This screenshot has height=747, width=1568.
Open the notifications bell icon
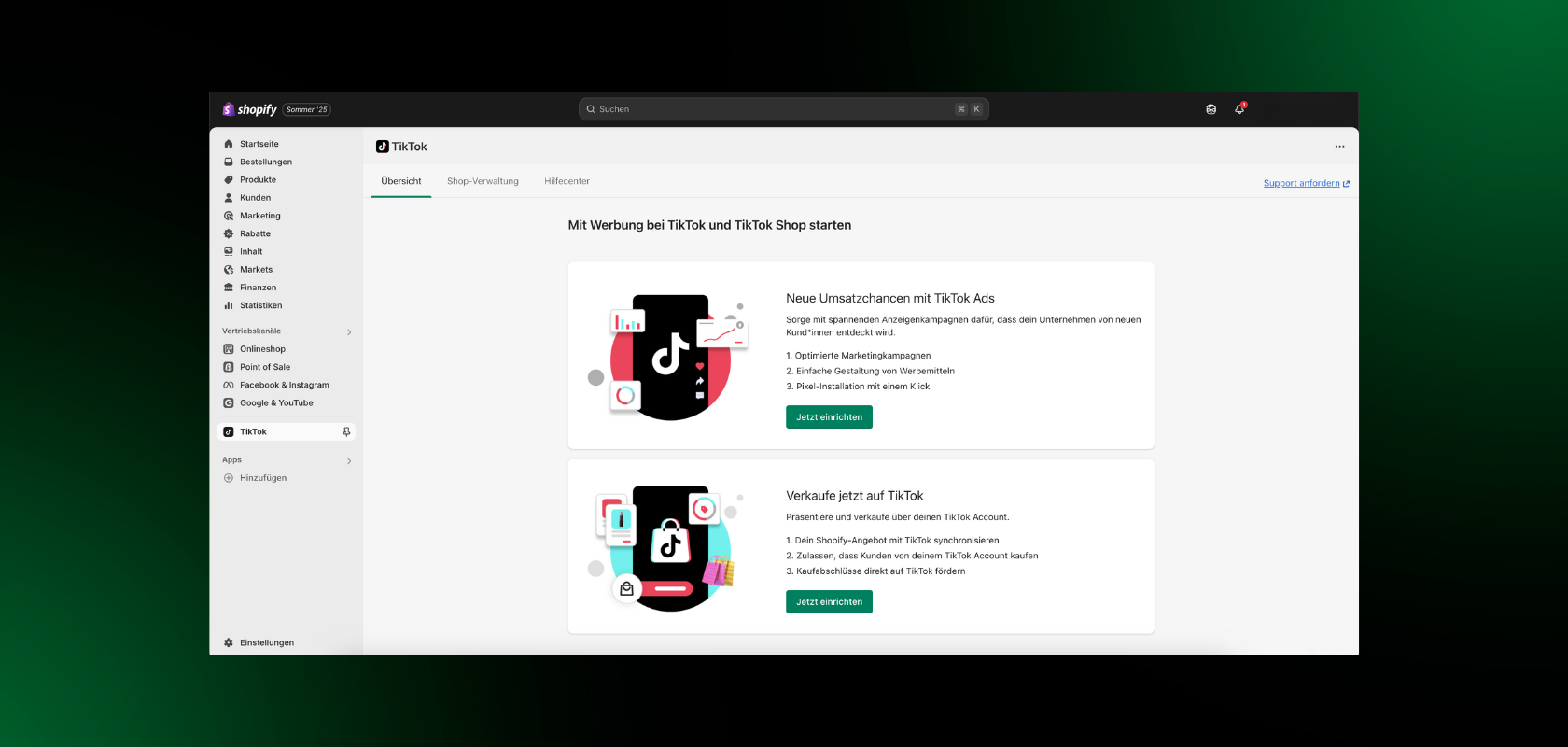click(x=1239, y=109)
